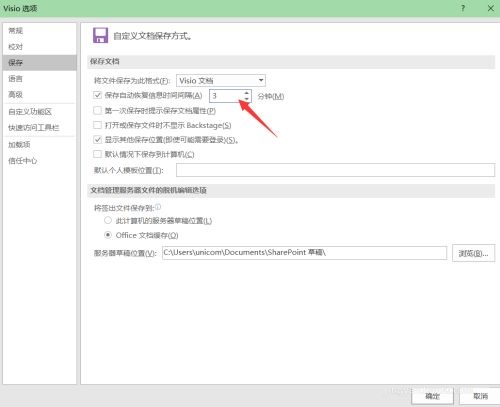The width and height of the screenshot is (500, 407).
Task: Increase autorecover interval with up arrow
Action: 246,93
